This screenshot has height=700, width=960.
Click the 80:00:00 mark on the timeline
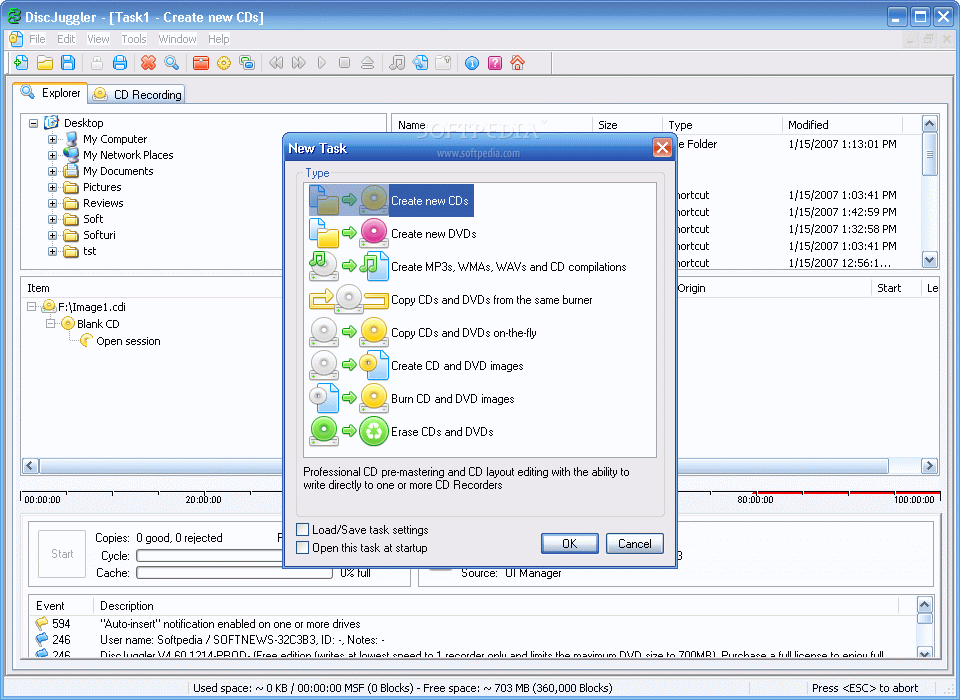[755, 499]
